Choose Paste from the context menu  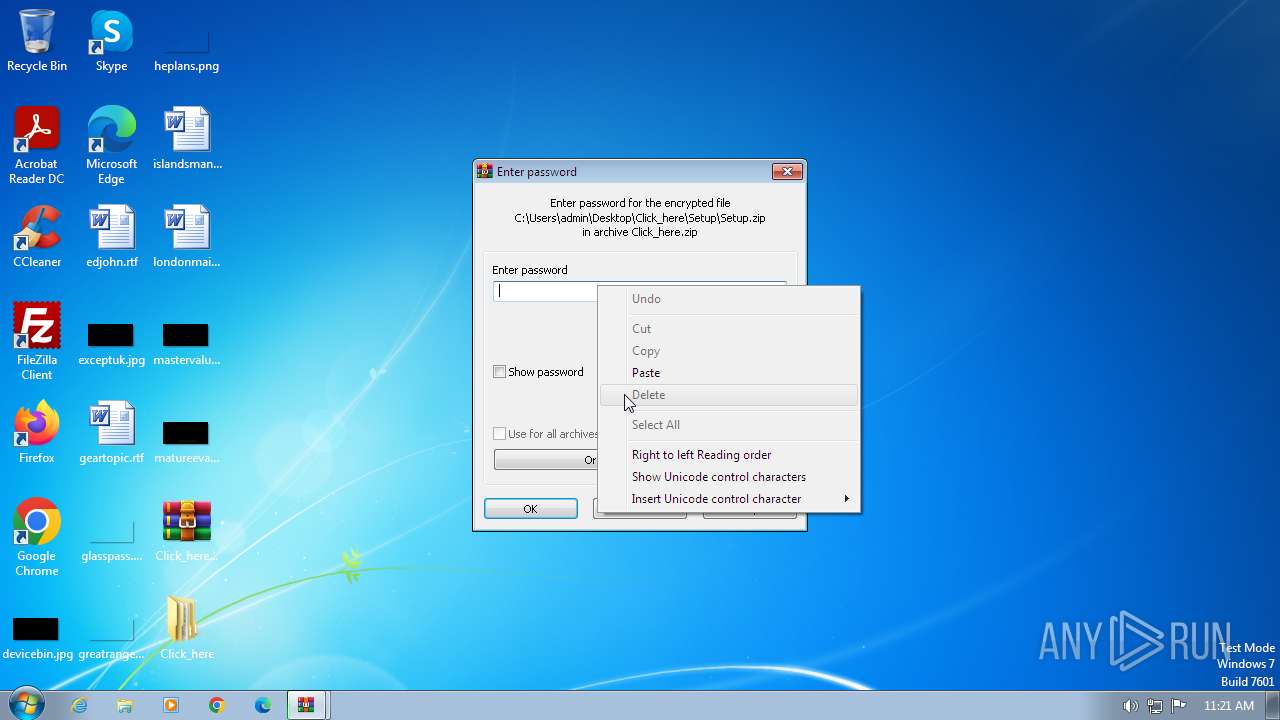[730, 373]
